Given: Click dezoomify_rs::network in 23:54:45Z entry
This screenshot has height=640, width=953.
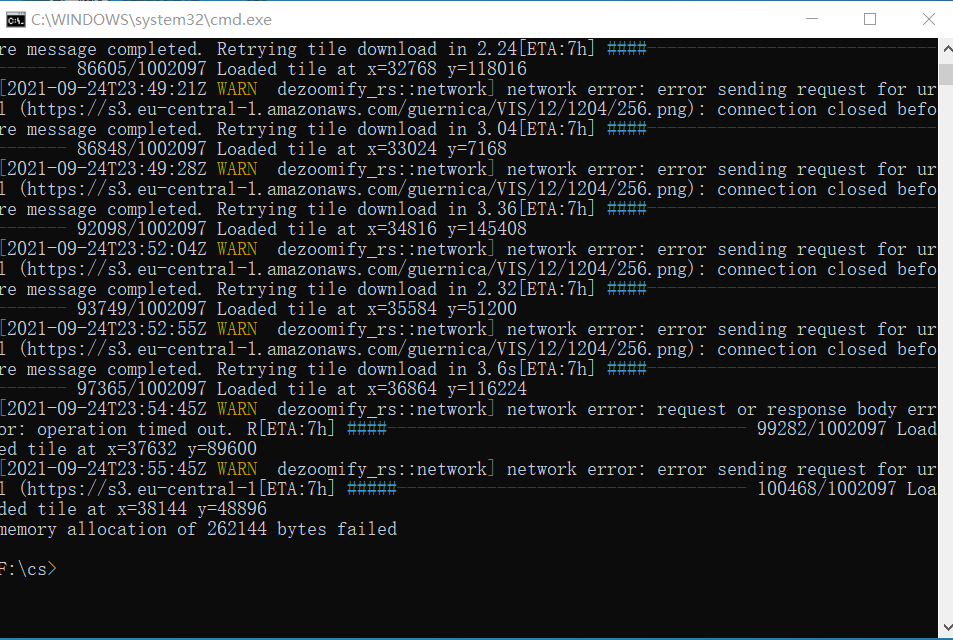Looking at the screenshot, I should (x=383, y=409).
